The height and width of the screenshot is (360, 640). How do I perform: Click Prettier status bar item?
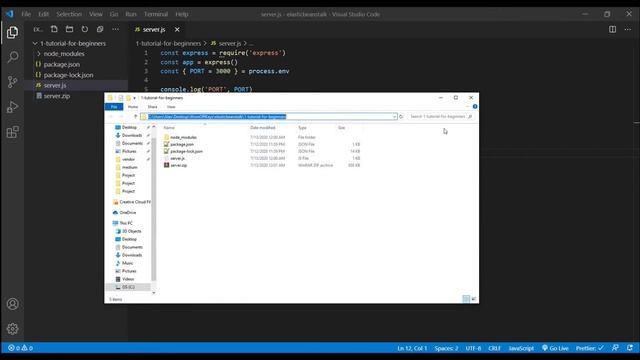point(589,348)
